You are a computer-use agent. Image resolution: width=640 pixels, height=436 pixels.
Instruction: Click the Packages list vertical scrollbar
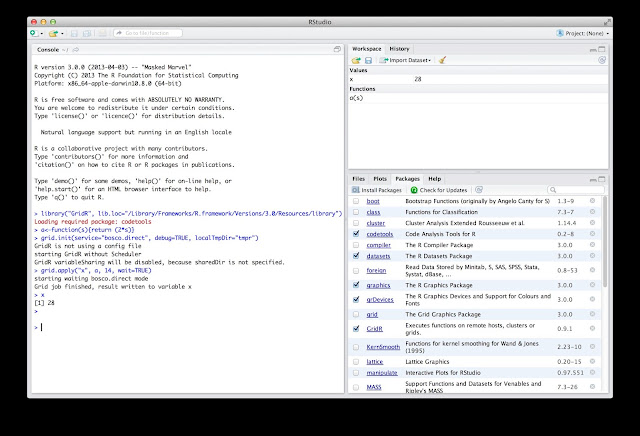point(605,241)
